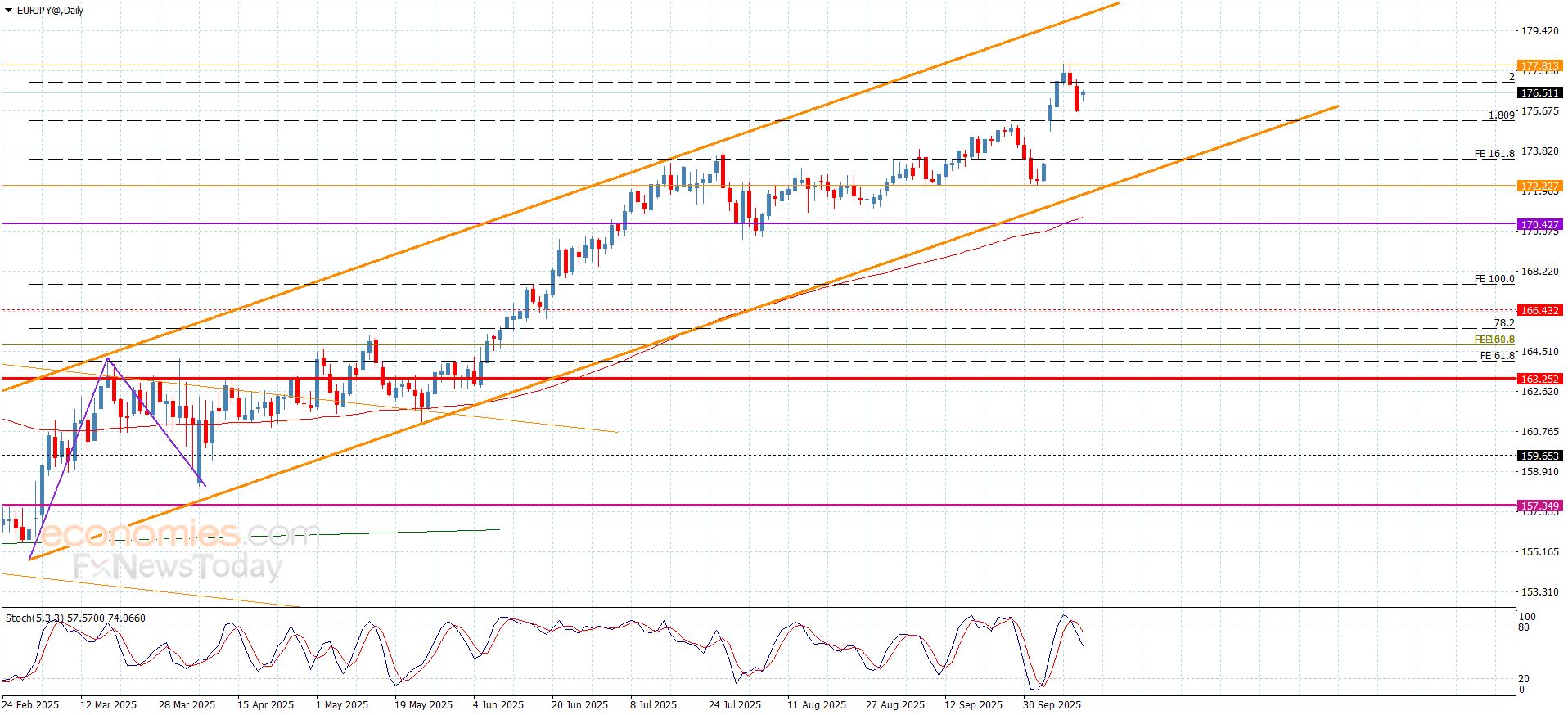Click the magenta 157.349 level label
Screen dimensions: 1568x715
click(x=1539, y=506)
